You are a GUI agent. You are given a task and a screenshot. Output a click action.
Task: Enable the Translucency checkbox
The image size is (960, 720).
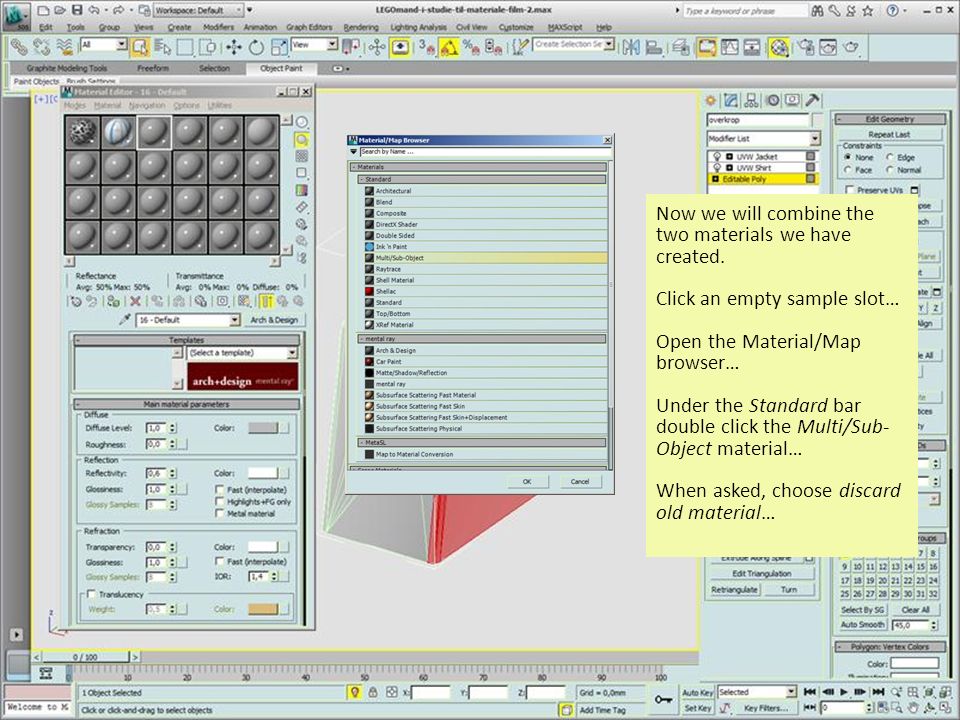coord(91,594)
